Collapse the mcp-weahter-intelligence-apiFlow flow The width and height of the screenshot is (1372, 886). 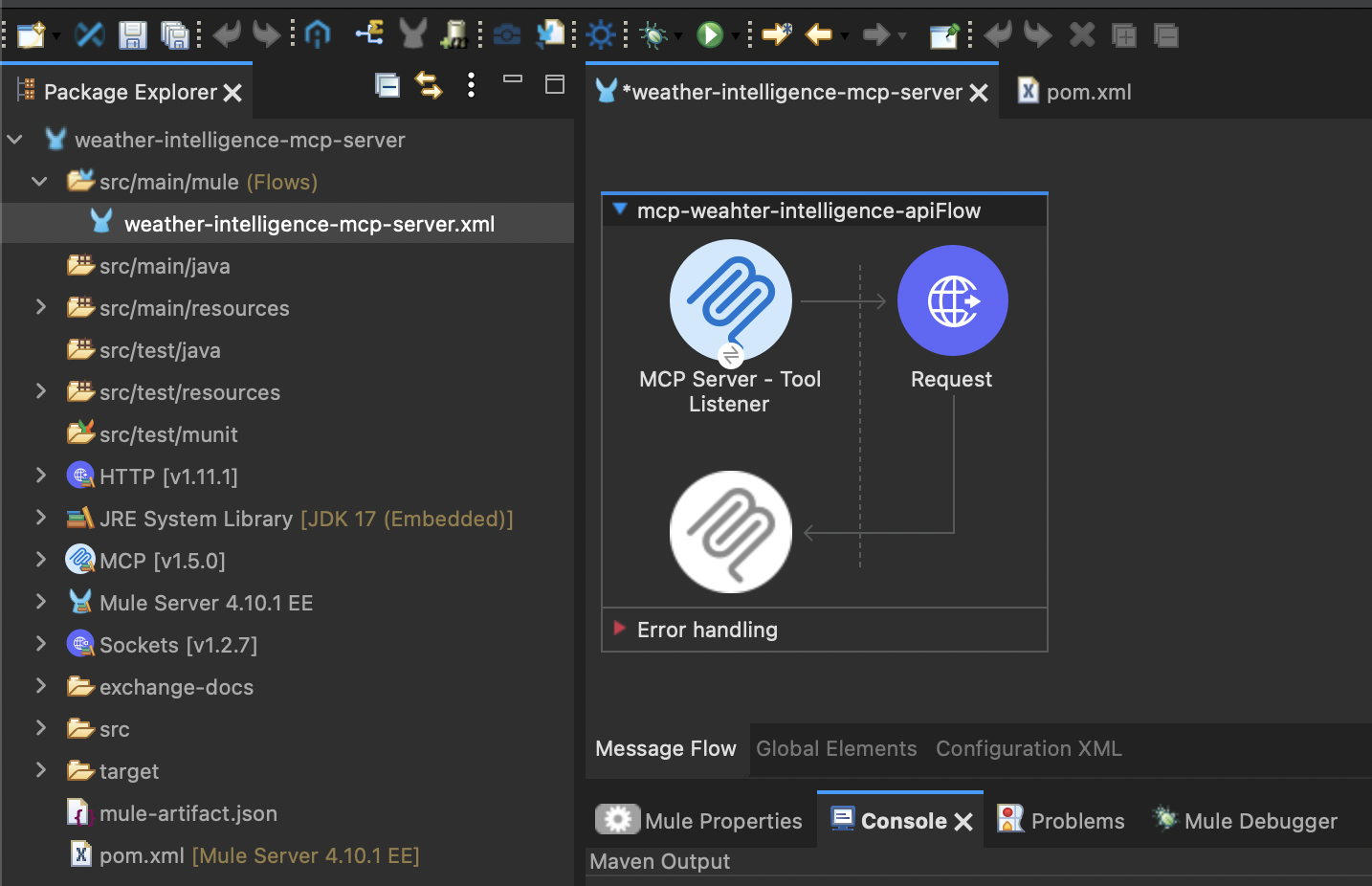619,210
